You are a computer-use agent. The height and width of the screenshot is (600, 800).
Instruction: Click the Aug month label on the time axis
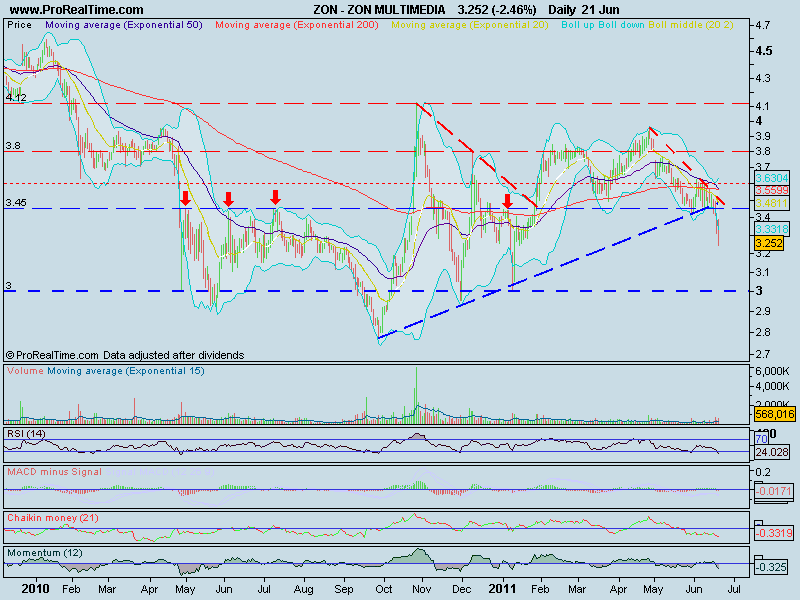point(304,589)
